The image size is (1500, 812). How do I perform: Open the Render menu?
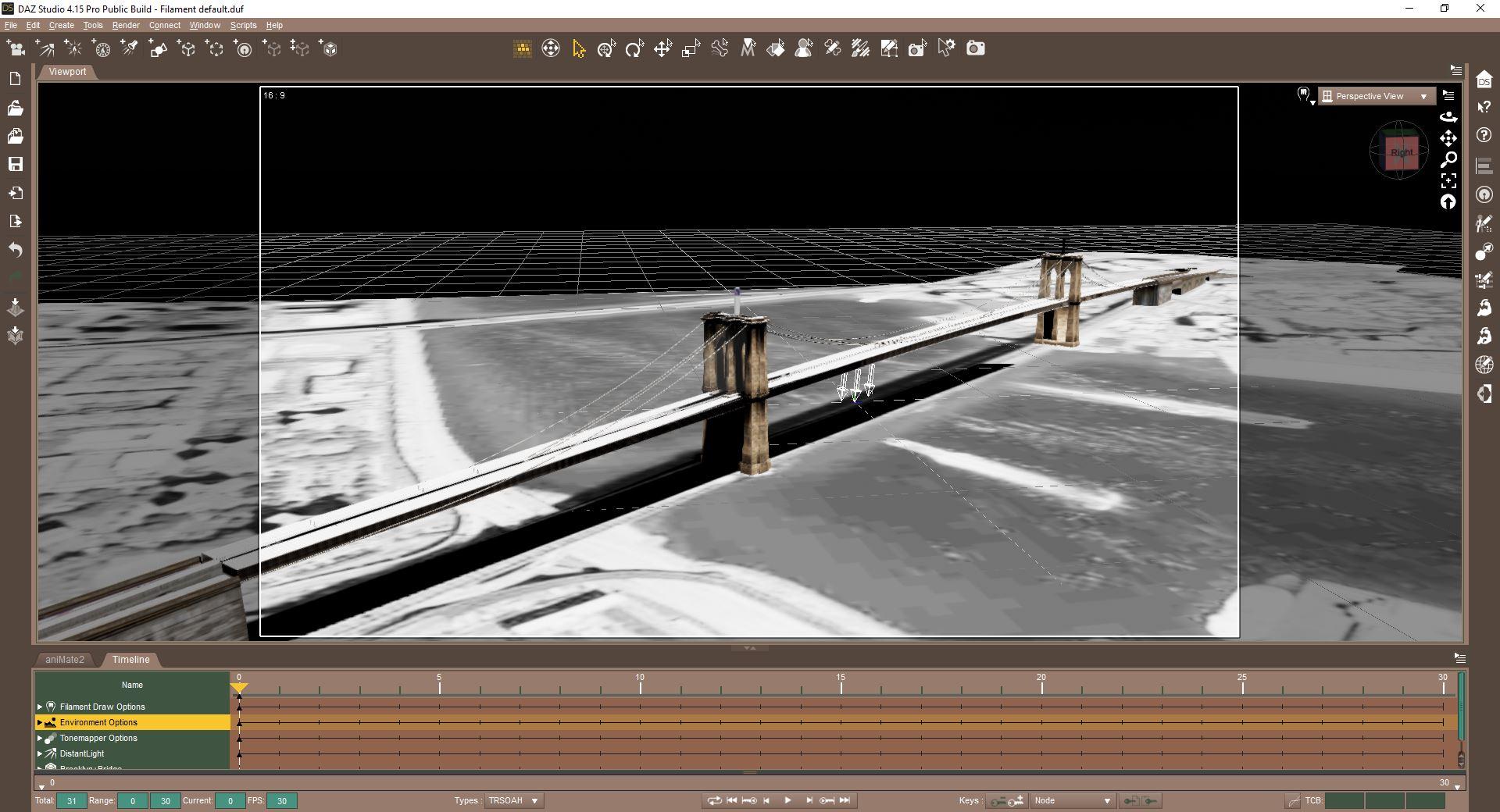tap(126, 25)
